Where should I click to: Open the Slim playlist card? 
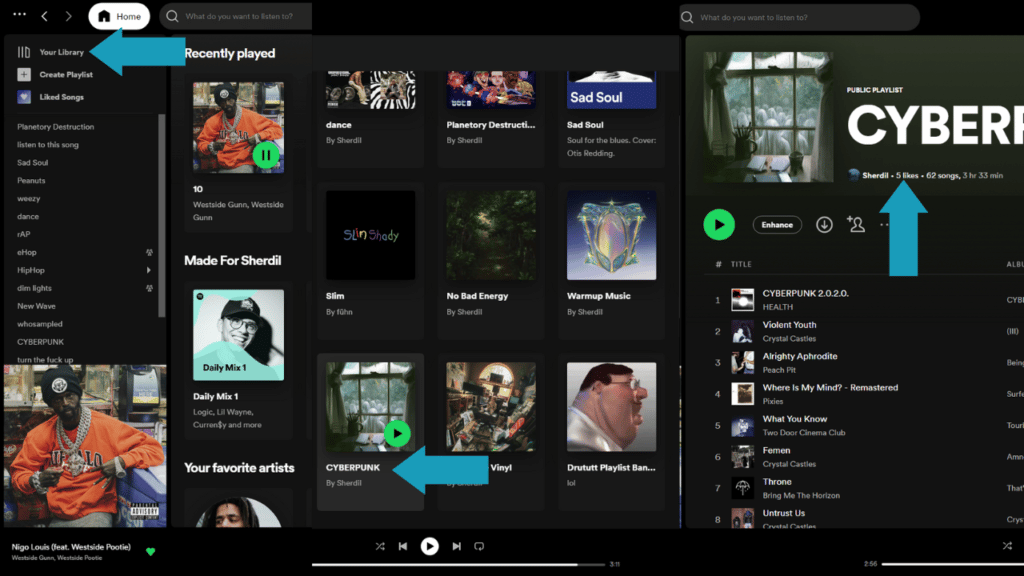(x=370, y=260)
